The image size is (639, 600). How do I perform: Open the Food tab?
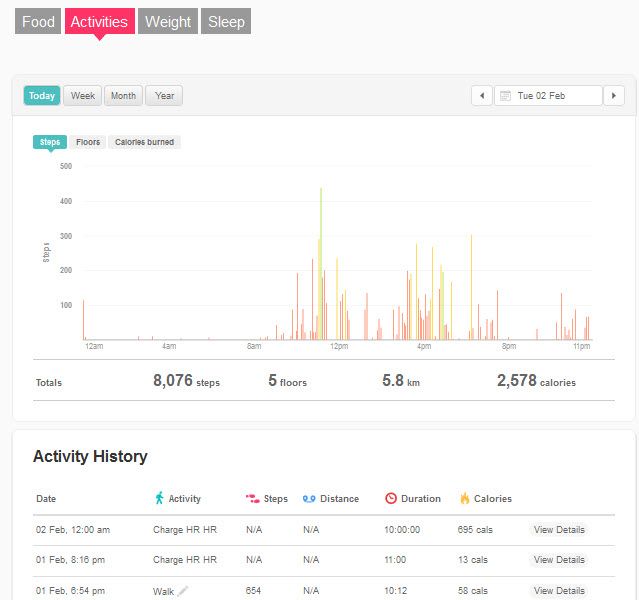pos(38,21)
